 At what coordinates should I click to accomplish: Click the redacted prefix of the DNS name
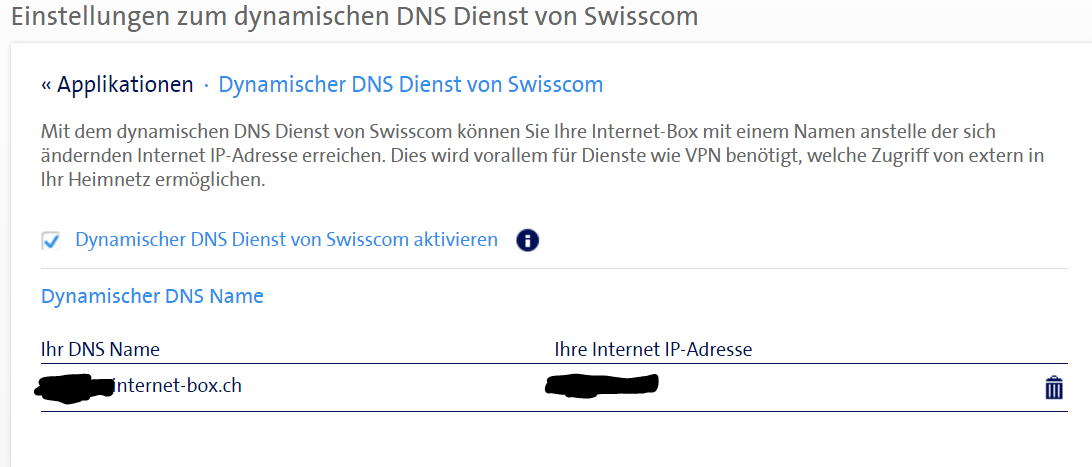pyautogui.click(x=75, y=388)
